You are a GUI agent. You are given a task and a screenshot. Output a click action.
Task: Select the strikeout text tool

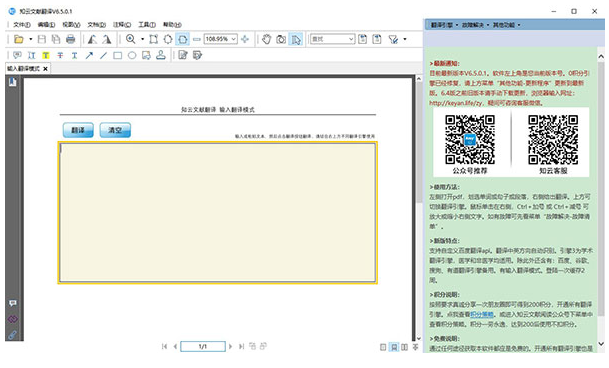coord(60,55)
